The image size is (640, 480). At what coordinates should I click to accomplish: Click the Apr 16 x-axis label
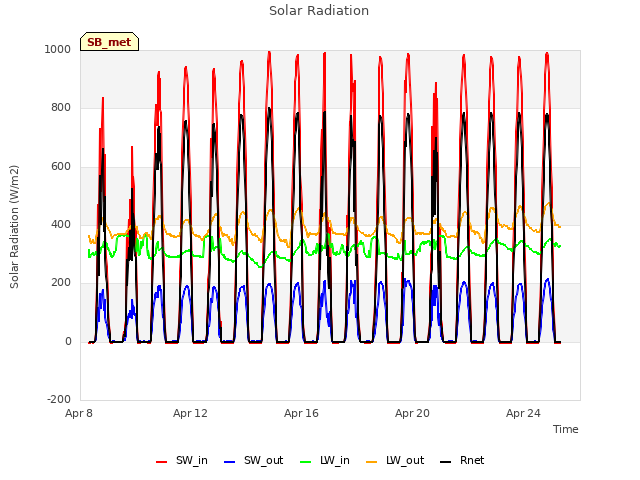[301, 413]
